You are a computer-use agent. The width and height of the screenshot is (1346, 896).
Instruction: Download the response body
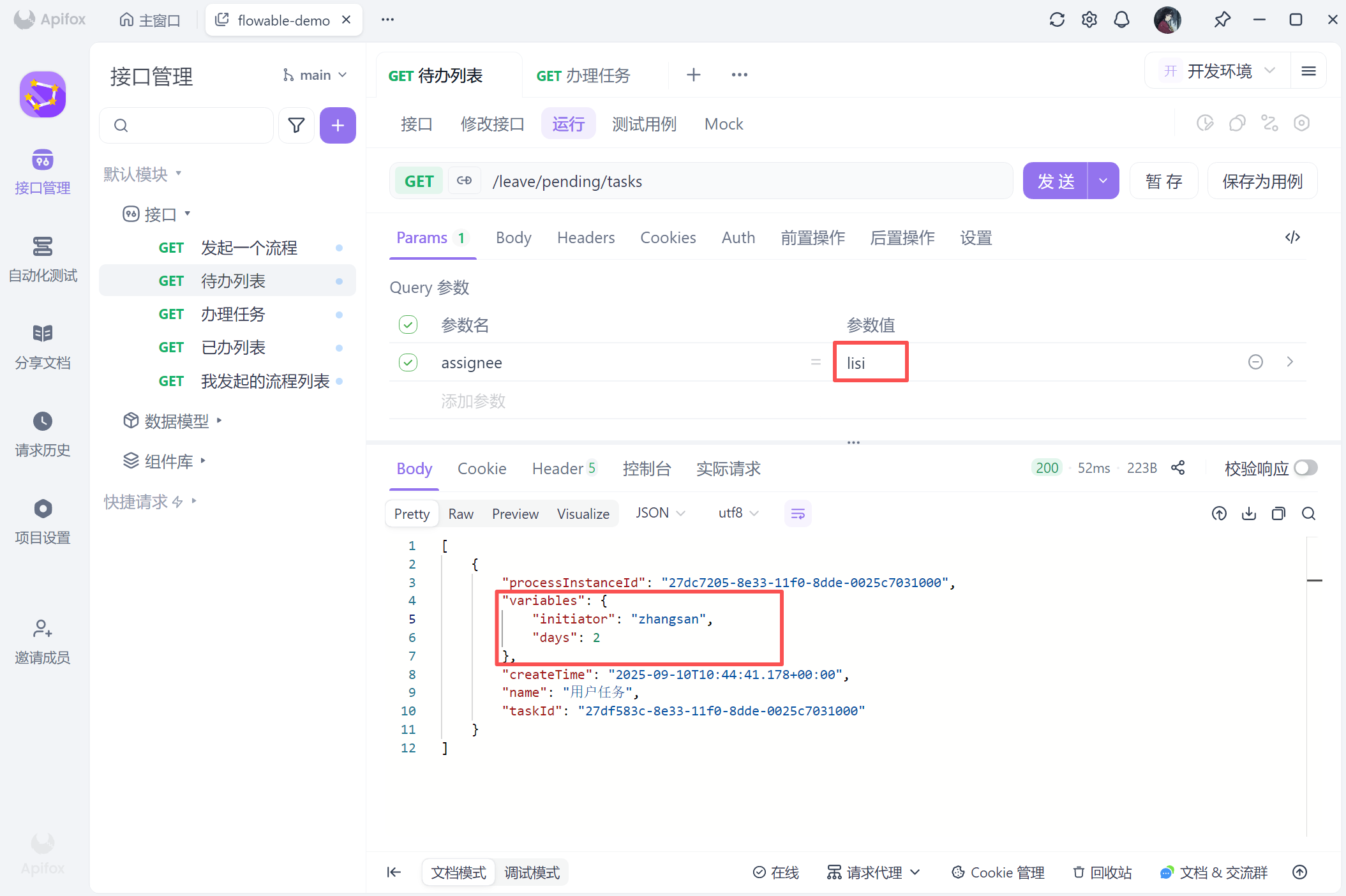pos(1248,514)
